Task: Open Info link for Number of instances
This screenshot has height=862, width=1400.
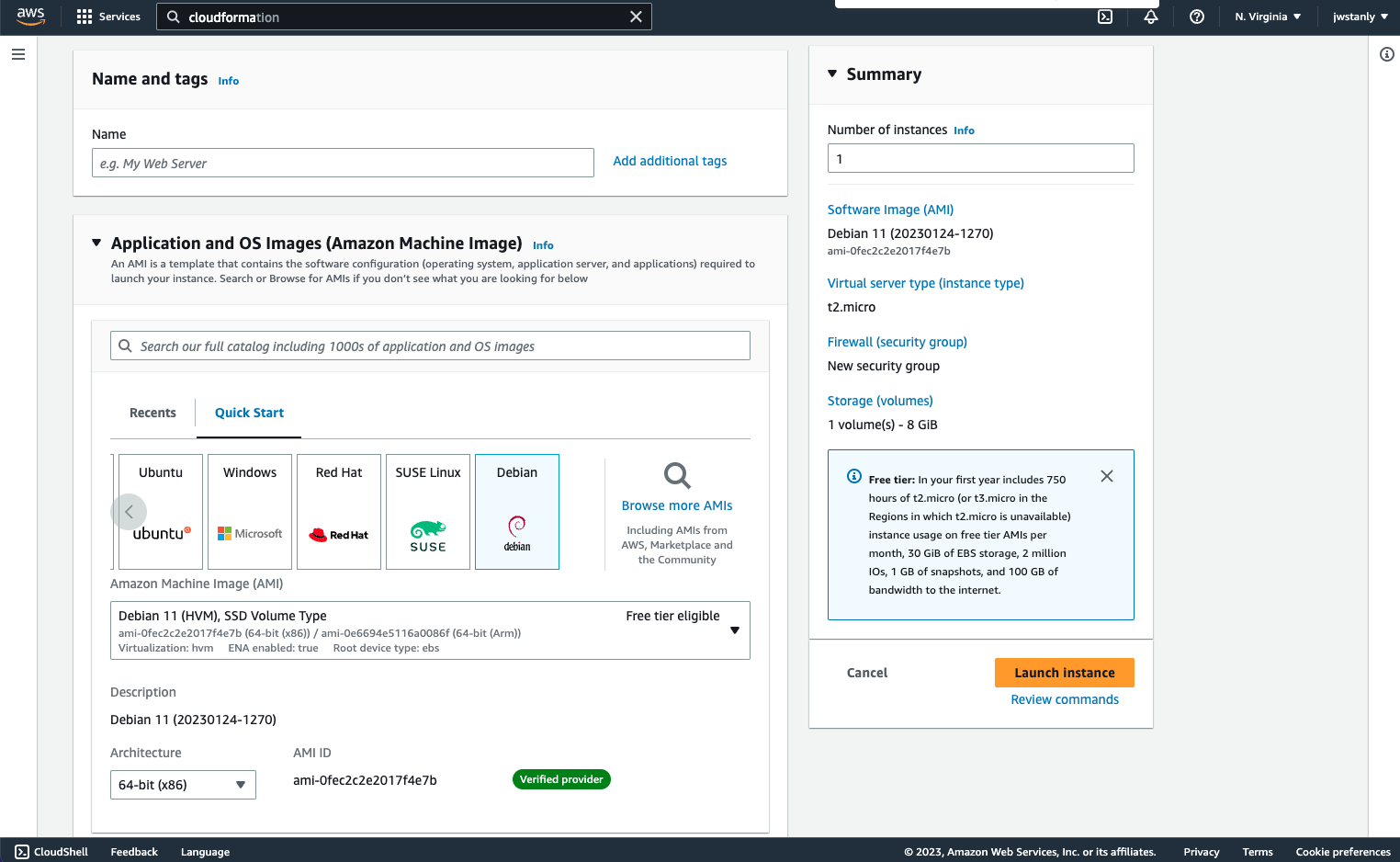Action: pyautogui.click(x=964, y=130)
